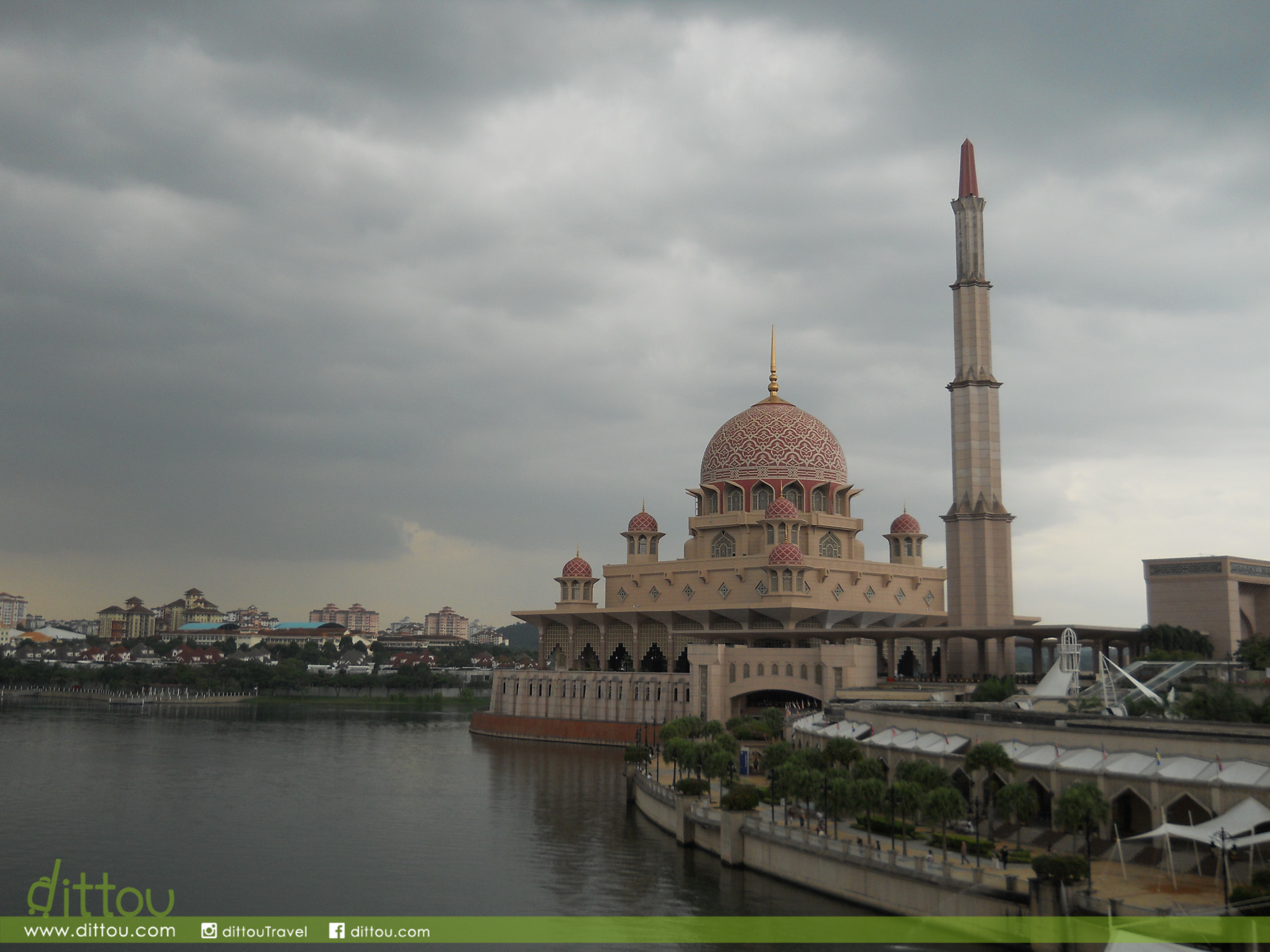
Task: Click the www.dittou.com text
Action: point(100,931)
